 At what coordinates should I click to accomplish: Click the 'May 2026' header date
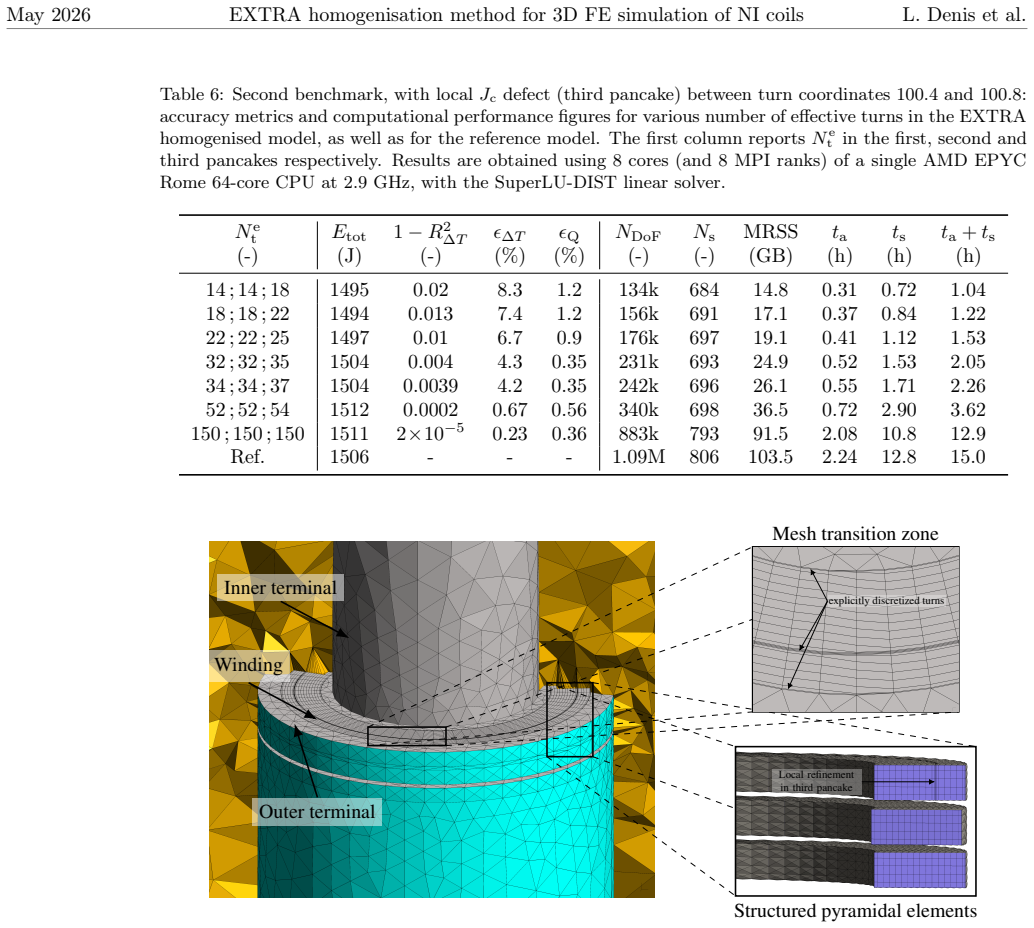[x=49, y=15]
